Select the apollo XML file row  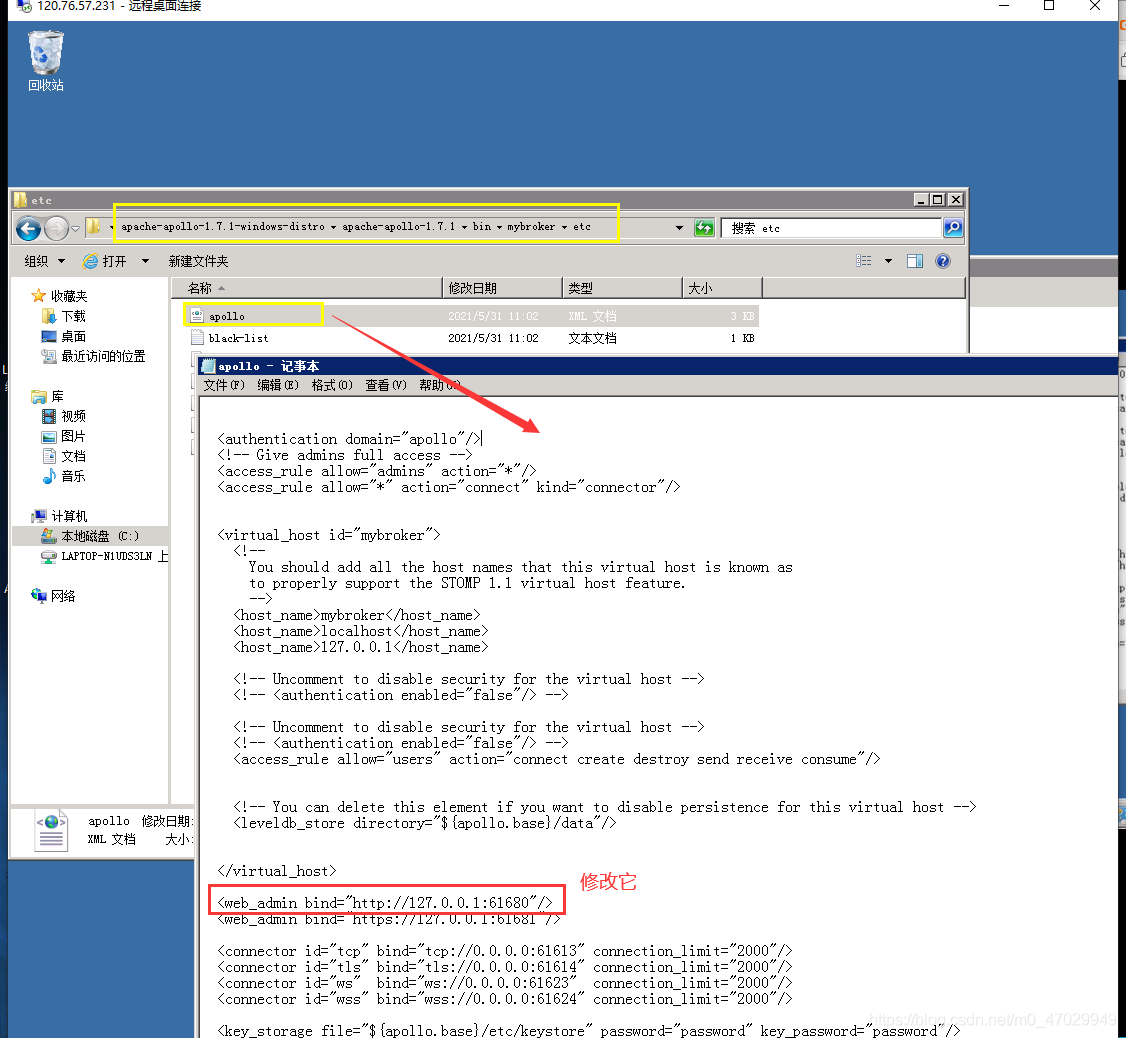tap(472, 316)
